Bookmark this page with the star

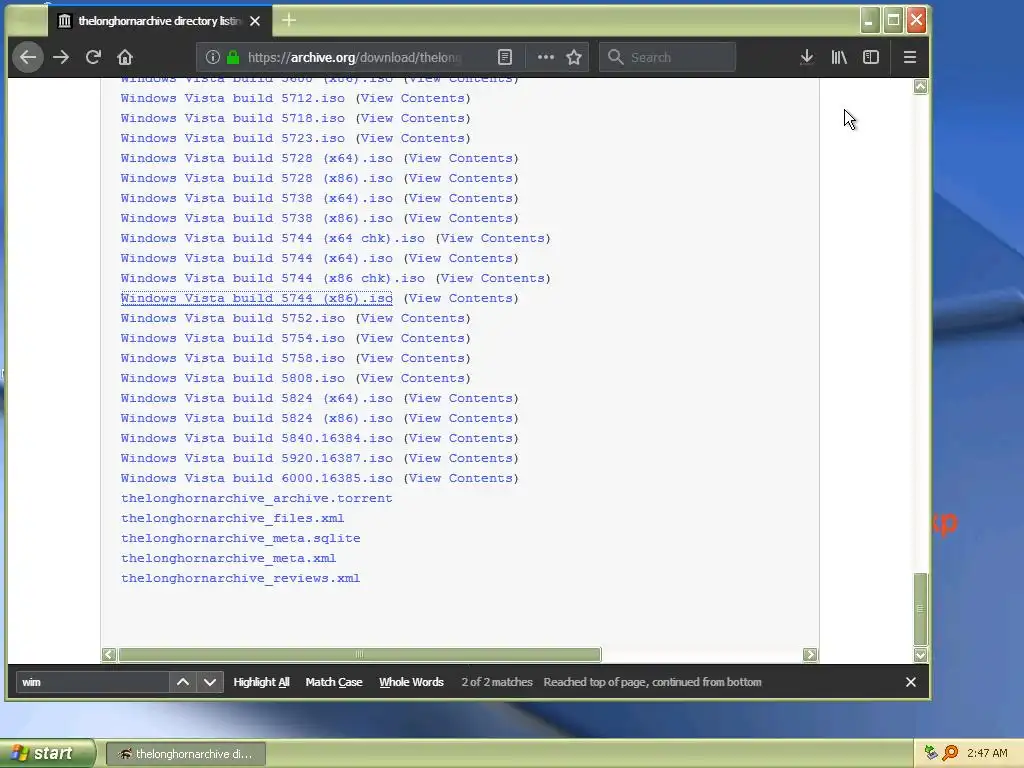pyautogui.click(x=574, y=57)
